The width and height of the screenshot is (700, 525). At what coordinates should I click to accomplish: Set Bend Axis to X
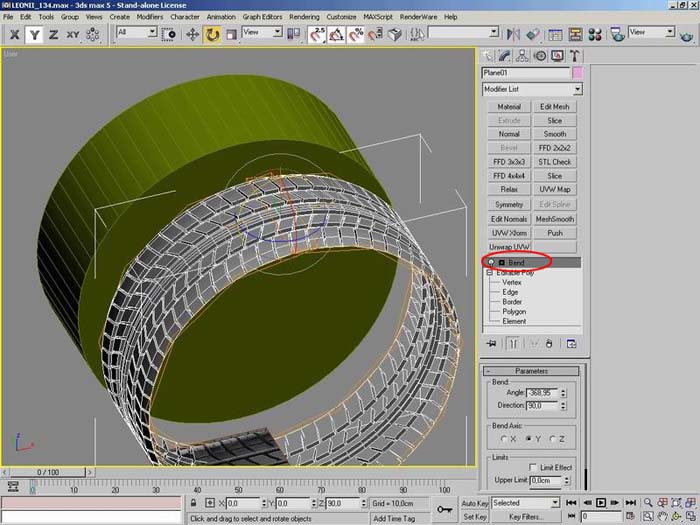[x=502, y=439]
